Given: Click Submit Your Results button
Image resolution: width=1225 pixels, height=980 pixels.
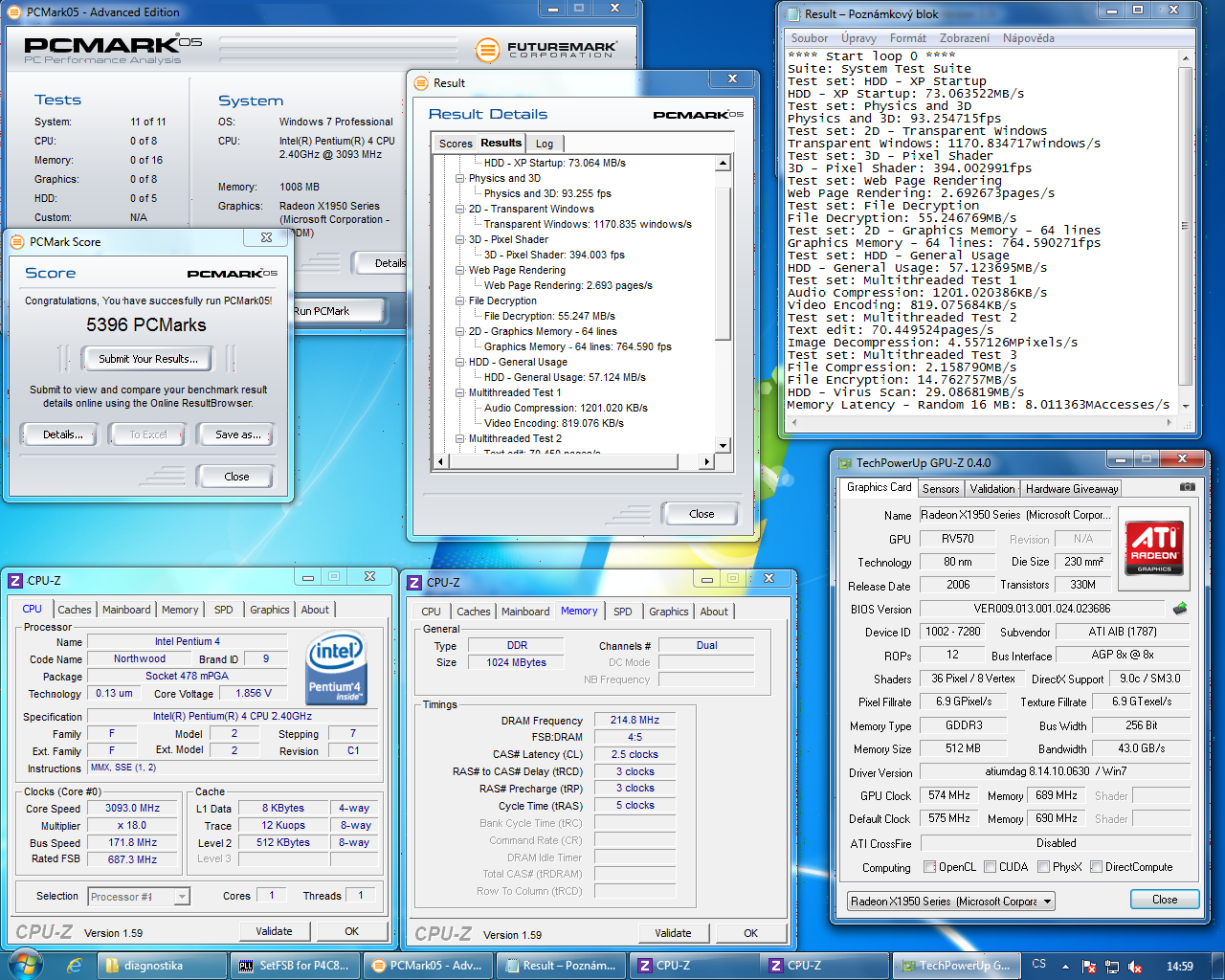Looking at the screenshot, I should pyautogui.click(x=148, y=359).
